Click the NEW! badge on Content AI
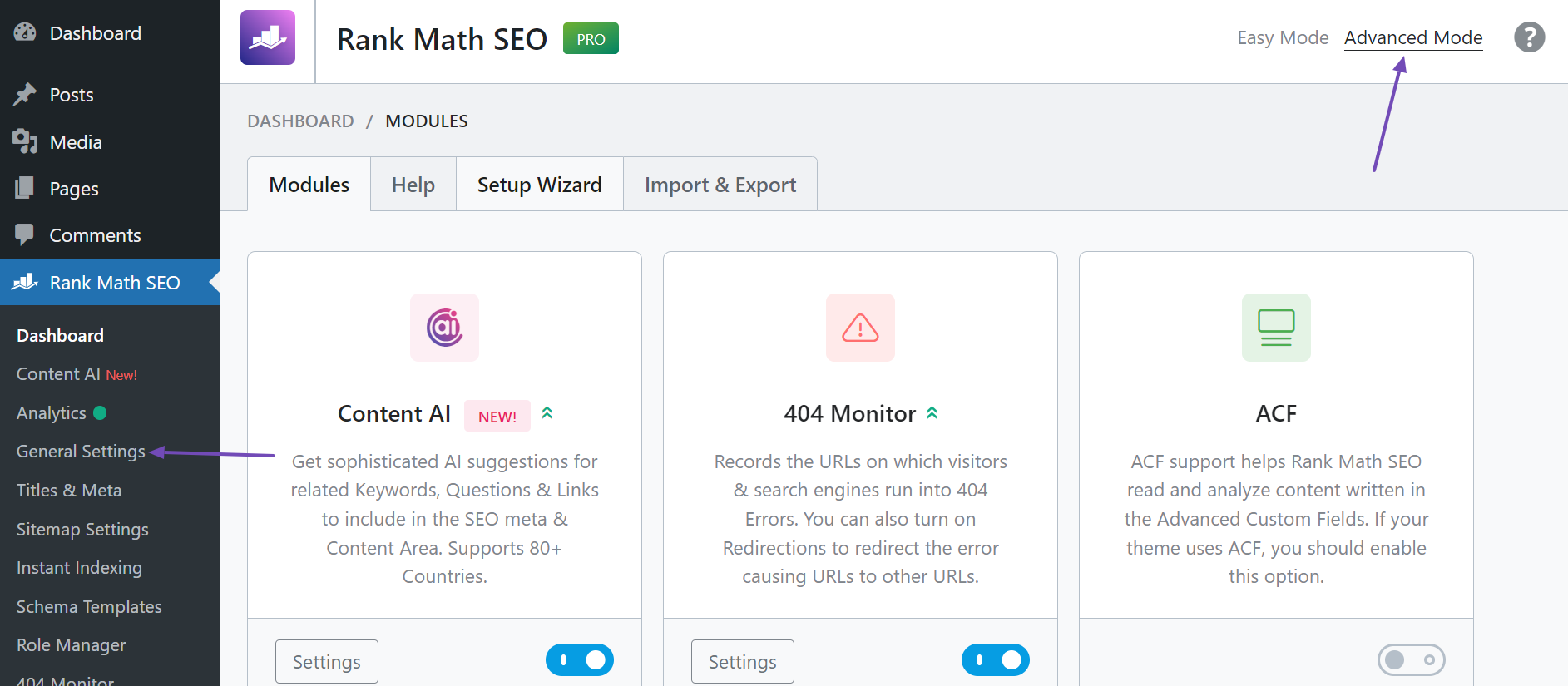1568x686 pixels. coord(497,417)
